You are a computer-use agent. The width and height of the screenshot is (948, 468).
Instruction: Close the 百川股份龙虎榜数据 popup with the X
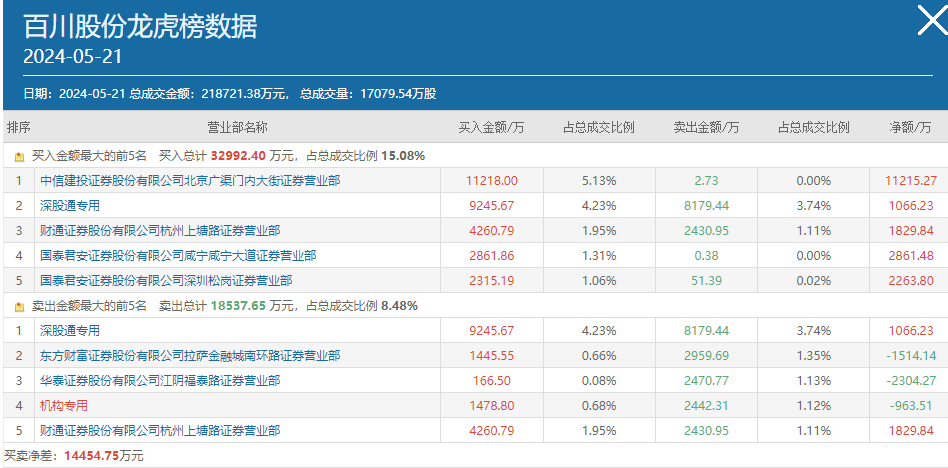(932, 21)
